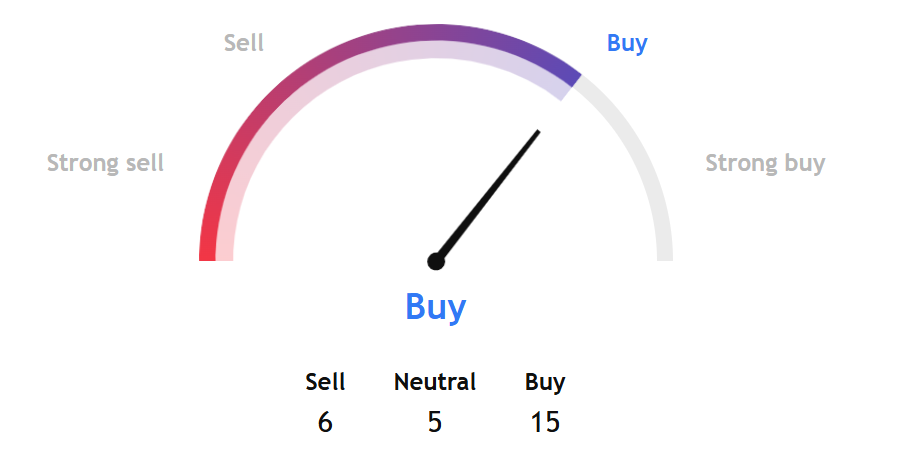Select the Buy heading above 15

[544, 383]
